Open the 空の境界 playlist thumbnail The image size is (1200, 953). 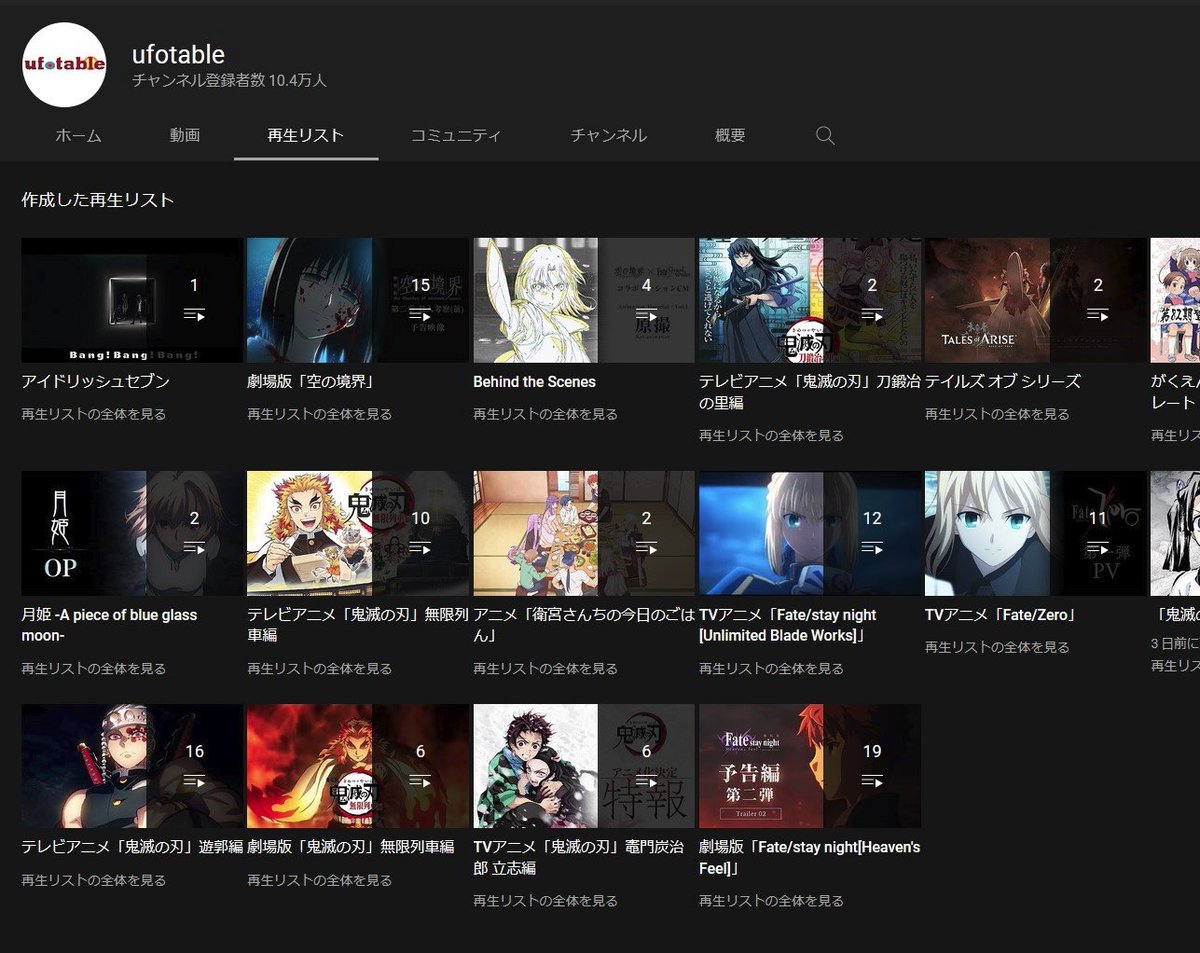(358, 300)
